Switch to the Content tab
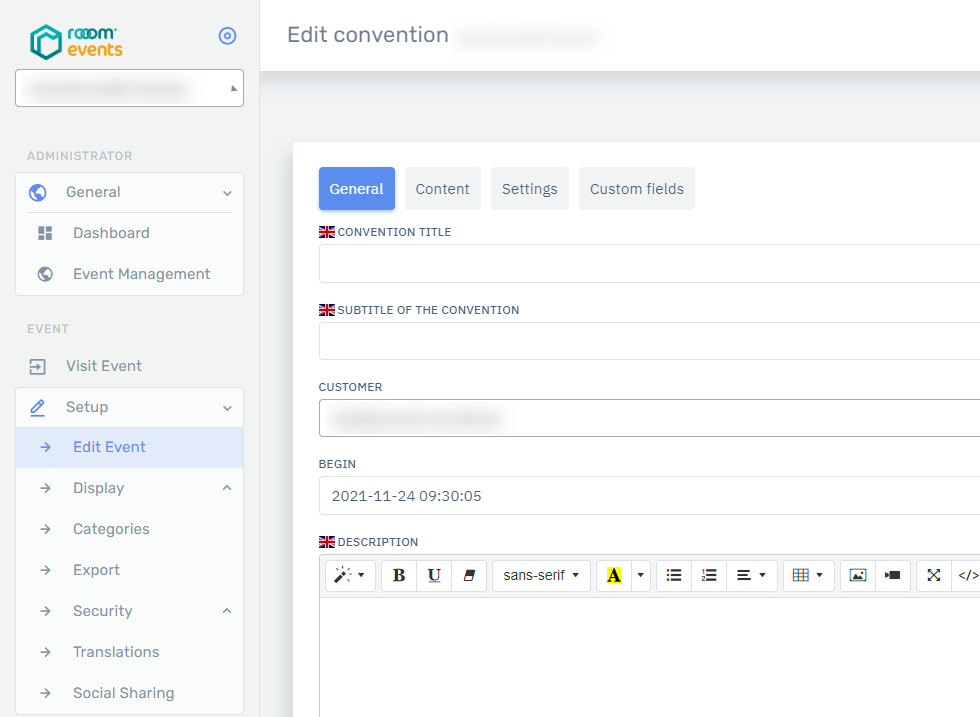 pos(442,189)
